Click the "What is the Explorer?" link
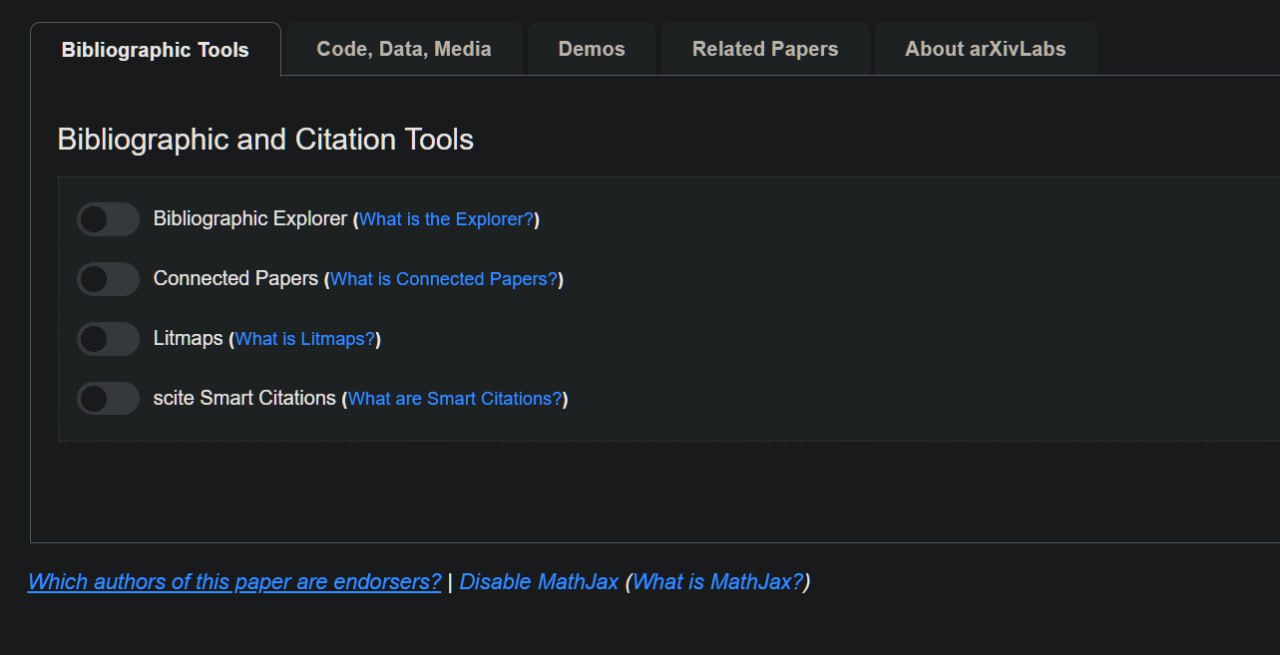The height and width of the screenshot is (655, 1280). tap(446, 219)
